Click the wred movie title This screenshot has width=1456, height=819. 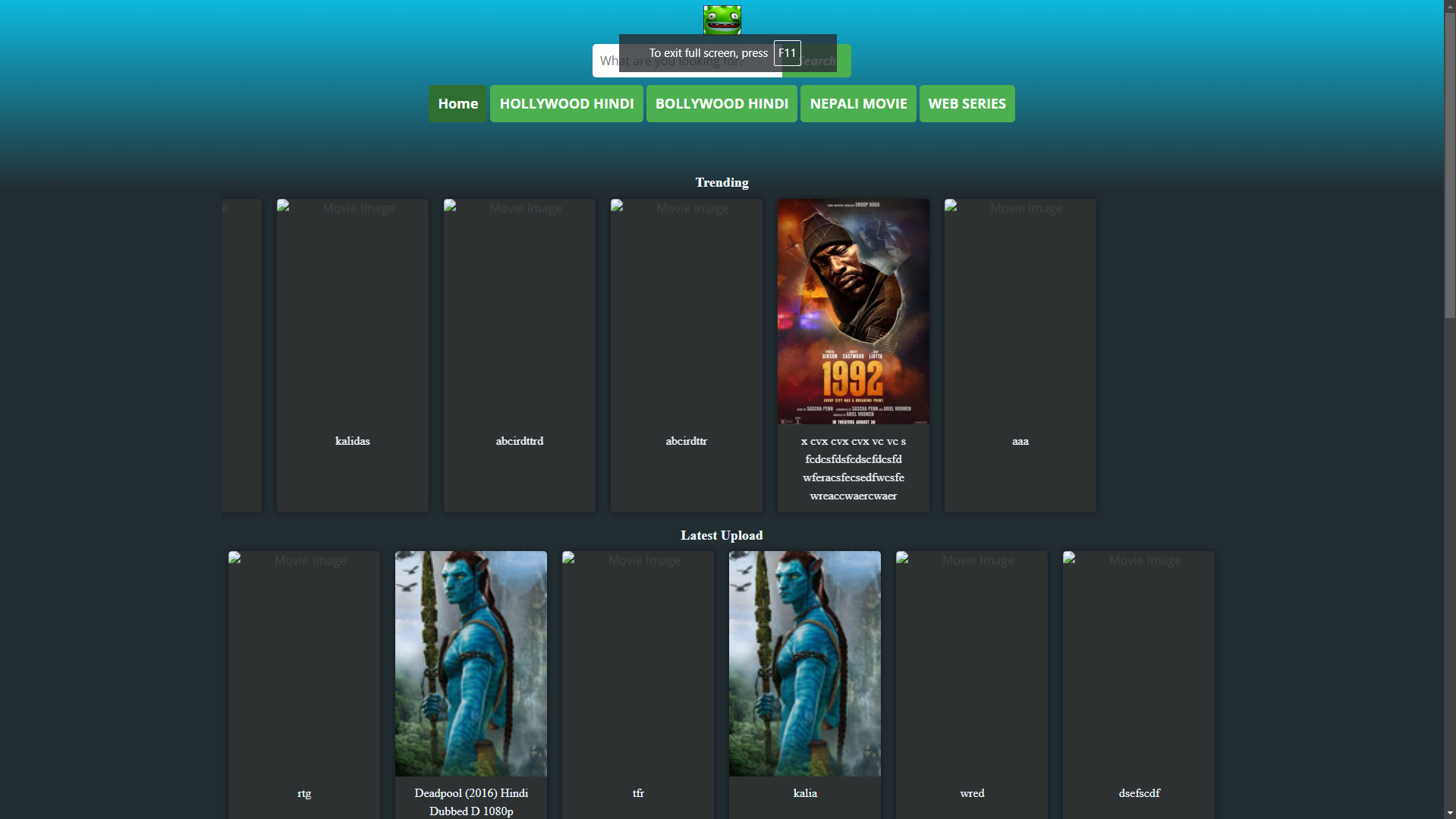tap(971, 793)
